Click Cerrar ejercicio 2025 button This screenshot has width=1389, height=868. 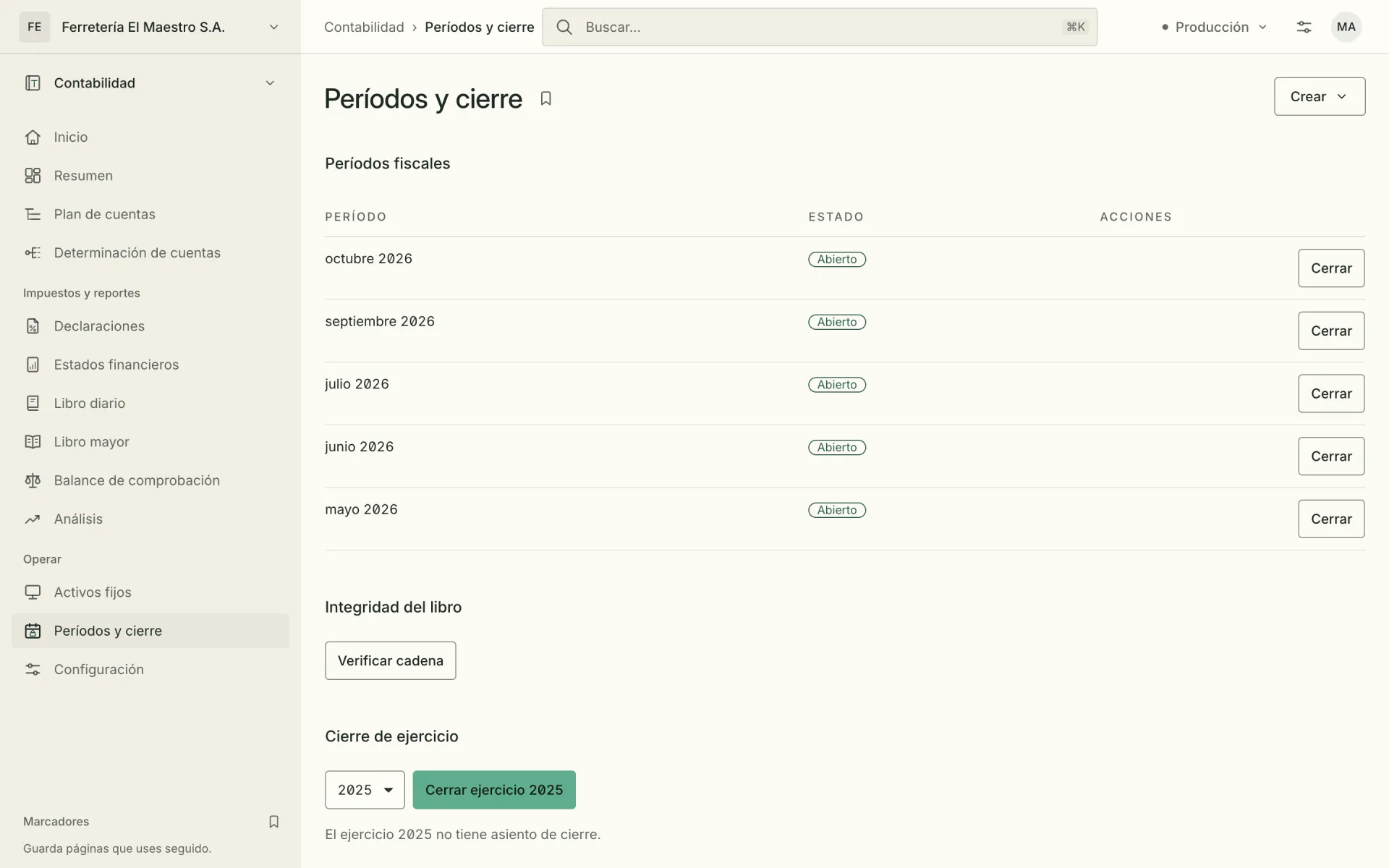(x=494, y=790)
